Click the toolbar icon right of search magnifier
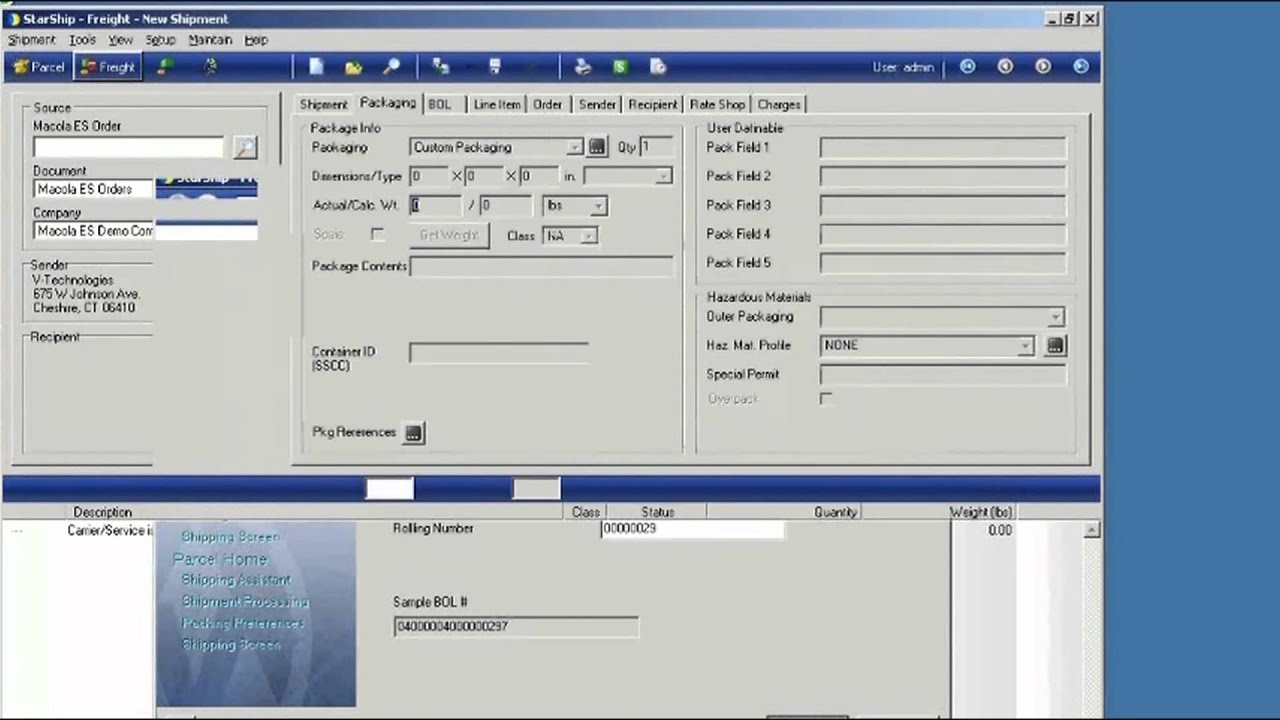The image size is (1280, 720). pyautogui.click(x=440, y=67)
